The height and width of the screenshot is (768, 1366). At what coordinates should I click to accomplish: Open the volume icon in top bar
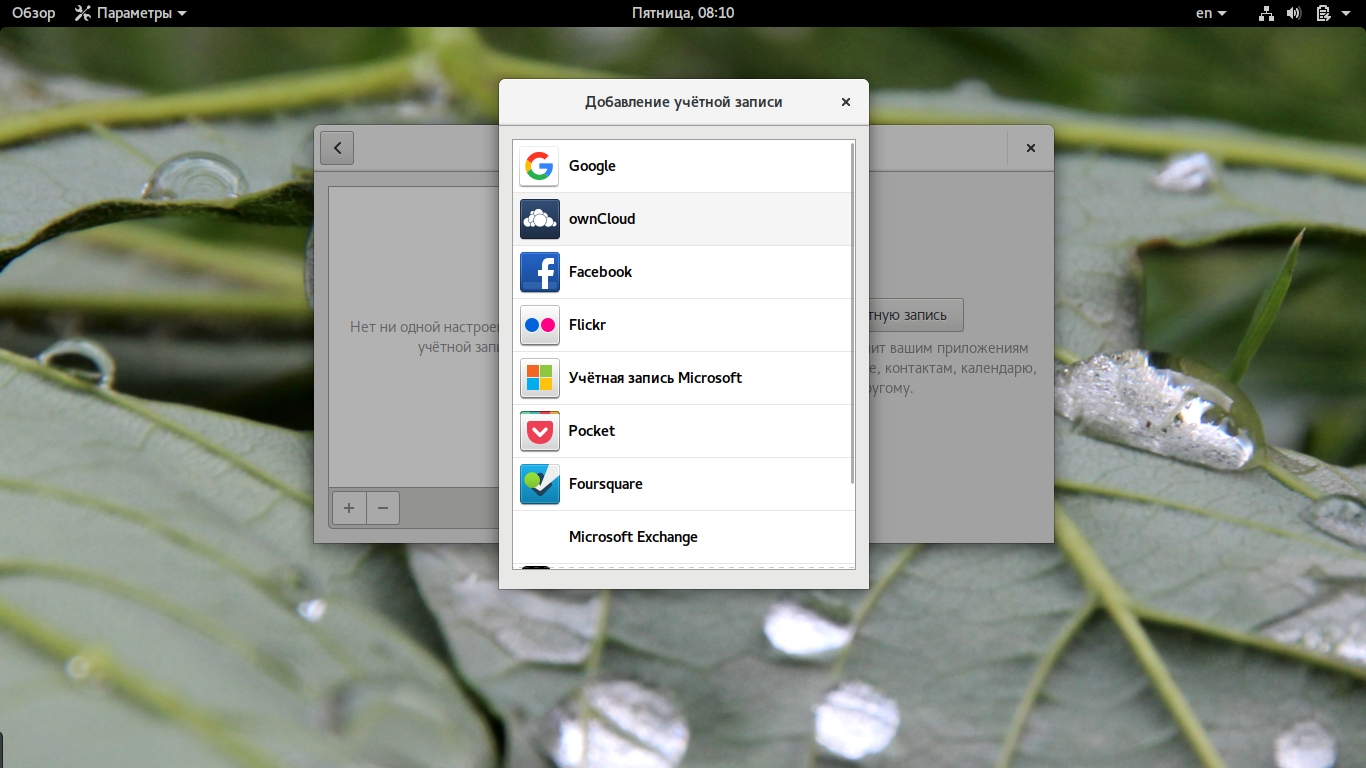pyautogui.click(x=1294, y=13)
